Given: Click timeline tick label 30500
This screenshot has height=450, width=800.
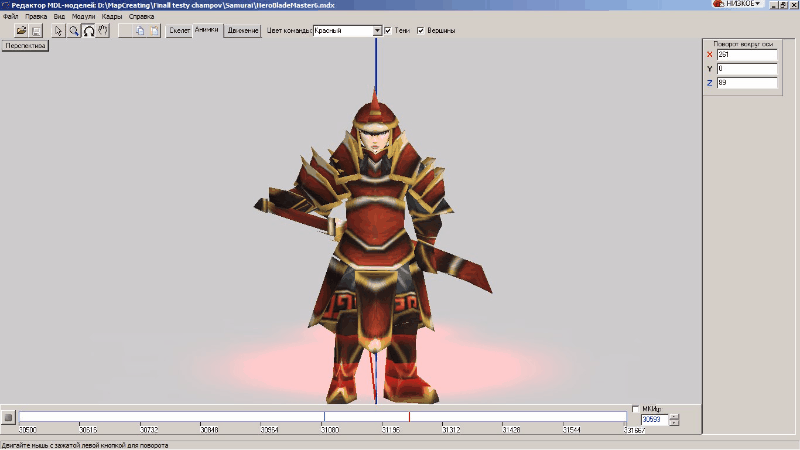Looking at the screenshot, I should (27, 430).
